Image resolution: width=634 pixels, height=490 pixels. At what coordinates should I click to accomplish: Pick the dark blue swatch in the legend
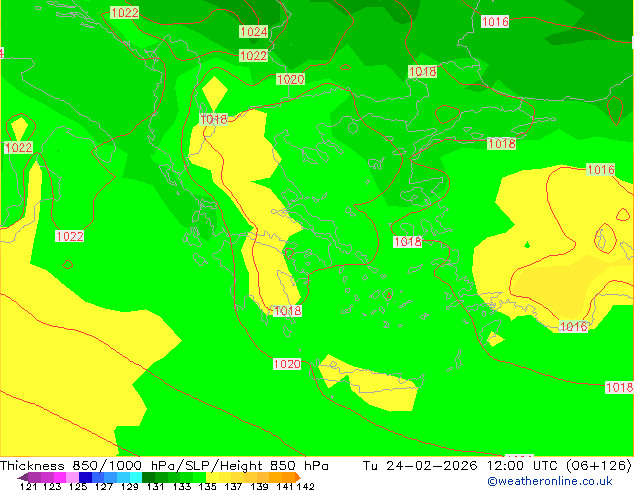coord(85,477)
